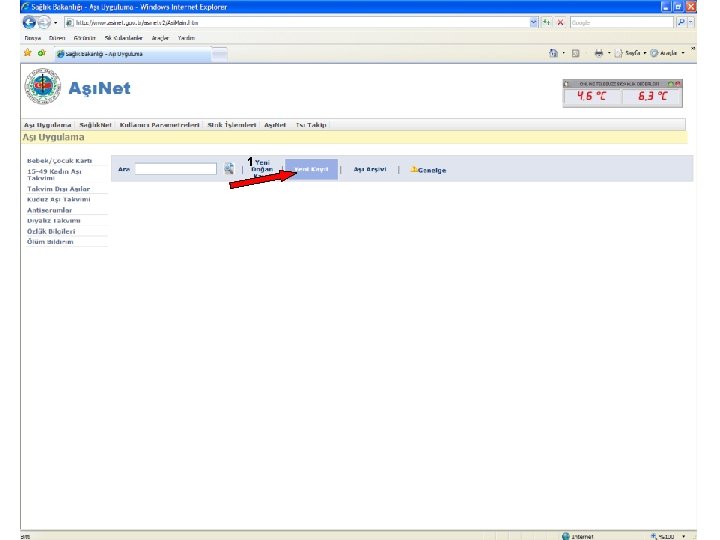The height and width of the screenshot is (540, 720).
Task: Open the Kullanıcı Parametreleri navigation menu
Action: pos(159,125)
